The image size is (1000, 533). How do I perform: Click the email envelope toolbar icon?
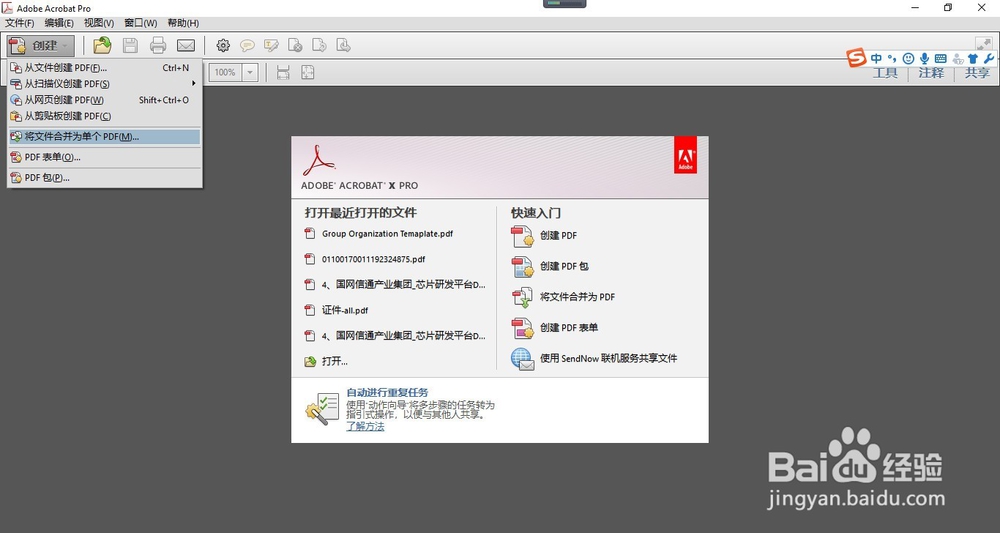pyautogui.click(x=186, y=45)
